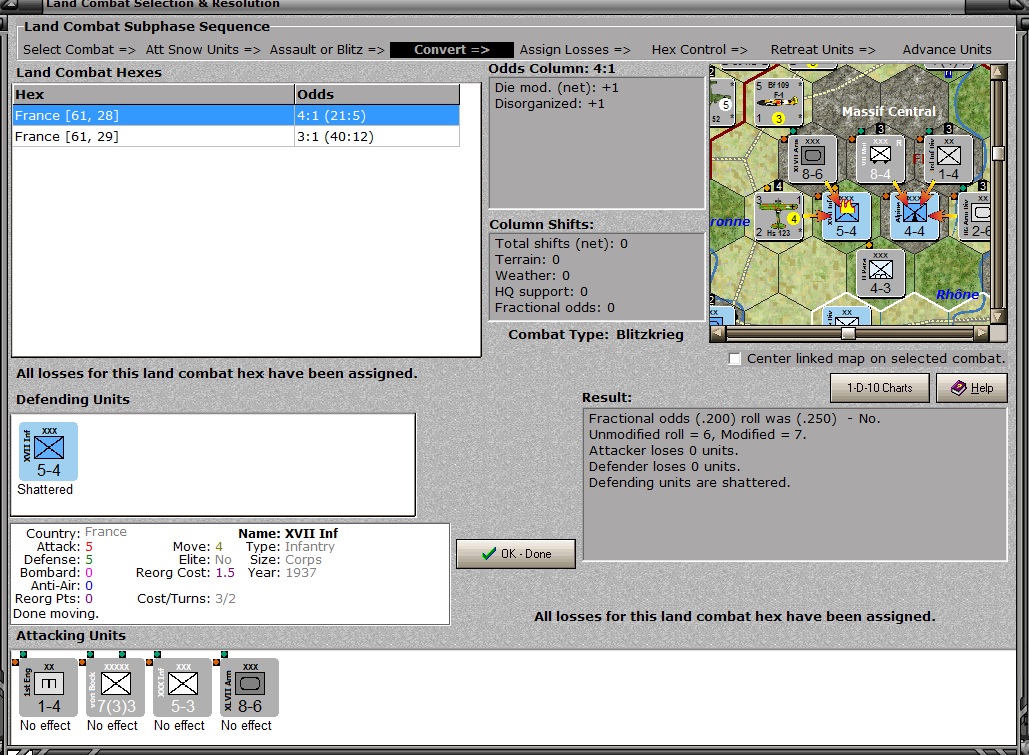Click the 3:1 (40:12) odds cell

click(x=377, y=137)
